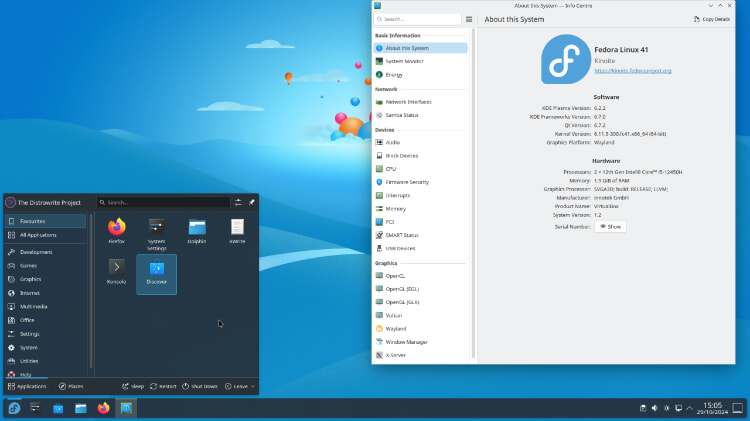Open Vulkan information page
The height and width of the screenshot is (421, 750).
[420, 316]
